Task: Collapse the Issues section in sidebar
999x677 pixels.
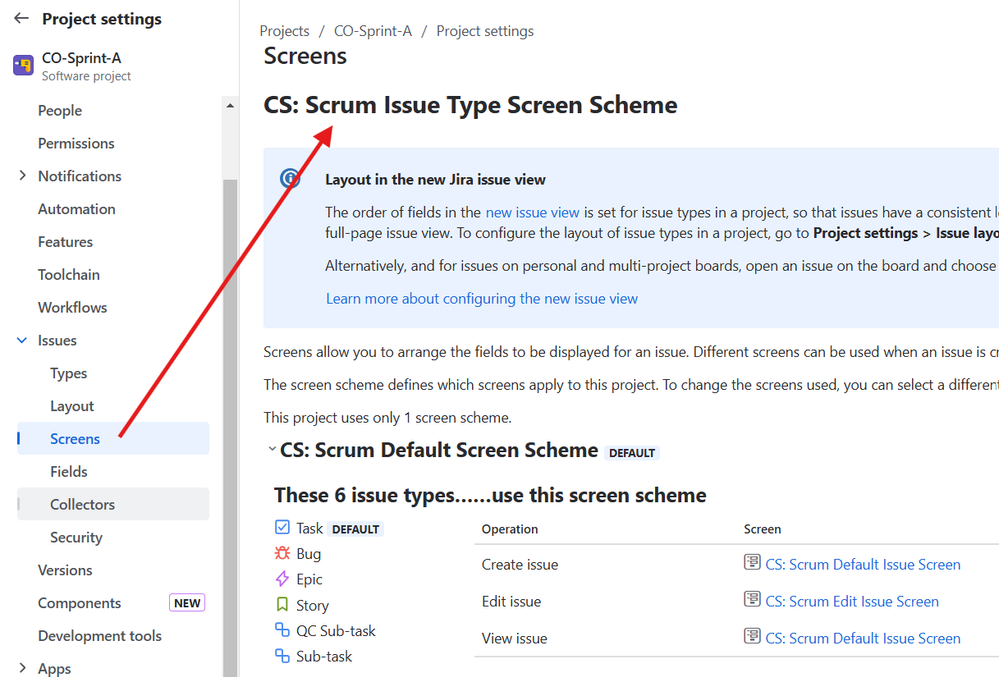Action: click(x=22, y=340)
